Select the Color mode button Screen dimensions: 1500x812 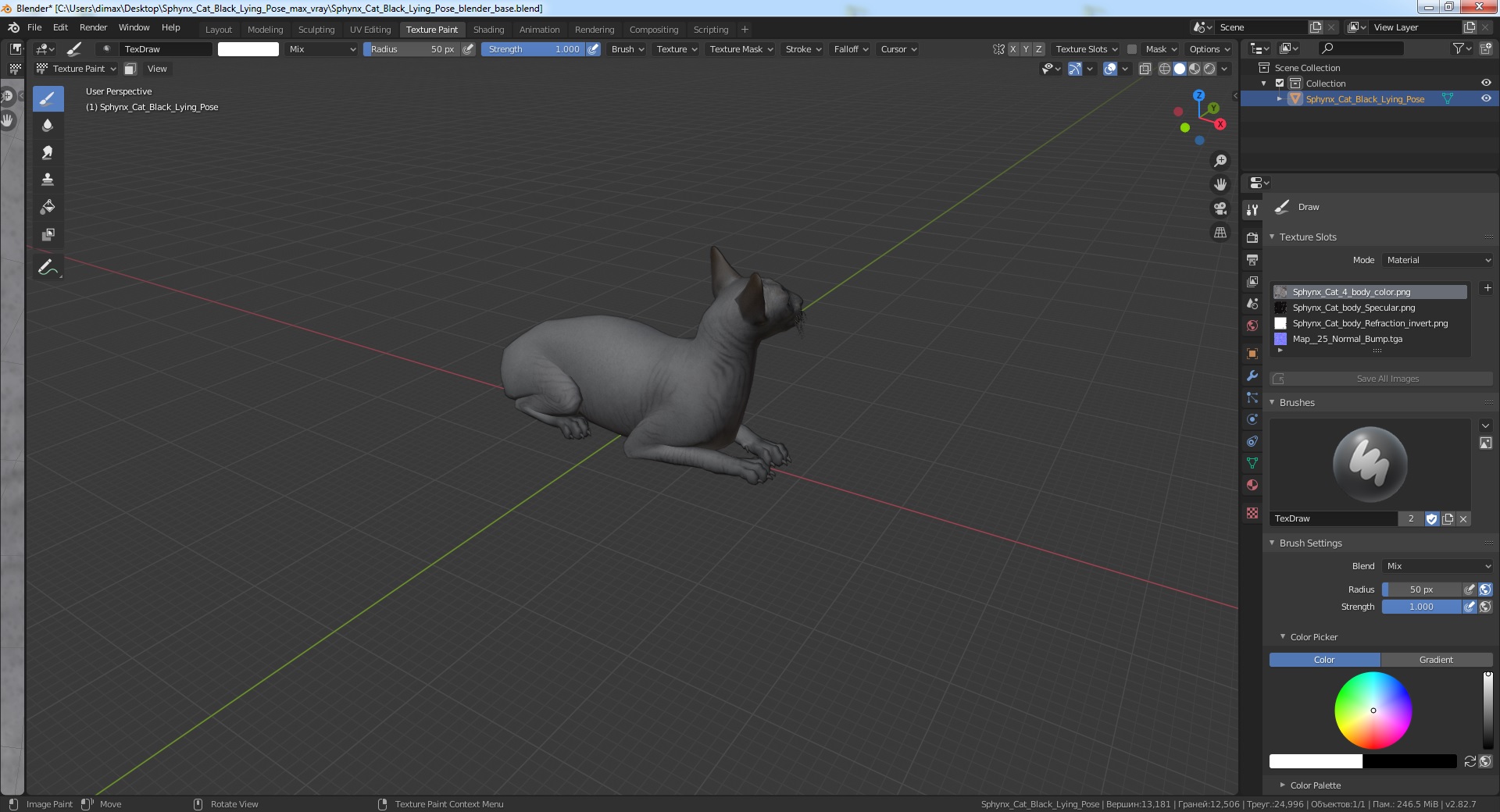pos(1325,660)
